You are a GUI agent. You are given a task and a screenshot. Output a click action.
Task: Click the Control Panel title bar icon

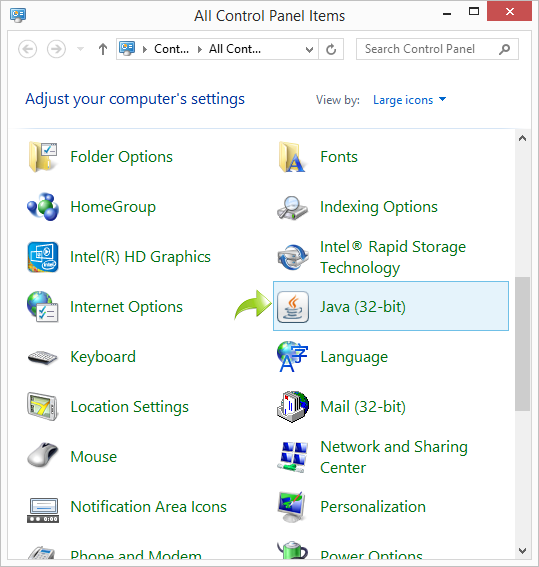(18, 16)
